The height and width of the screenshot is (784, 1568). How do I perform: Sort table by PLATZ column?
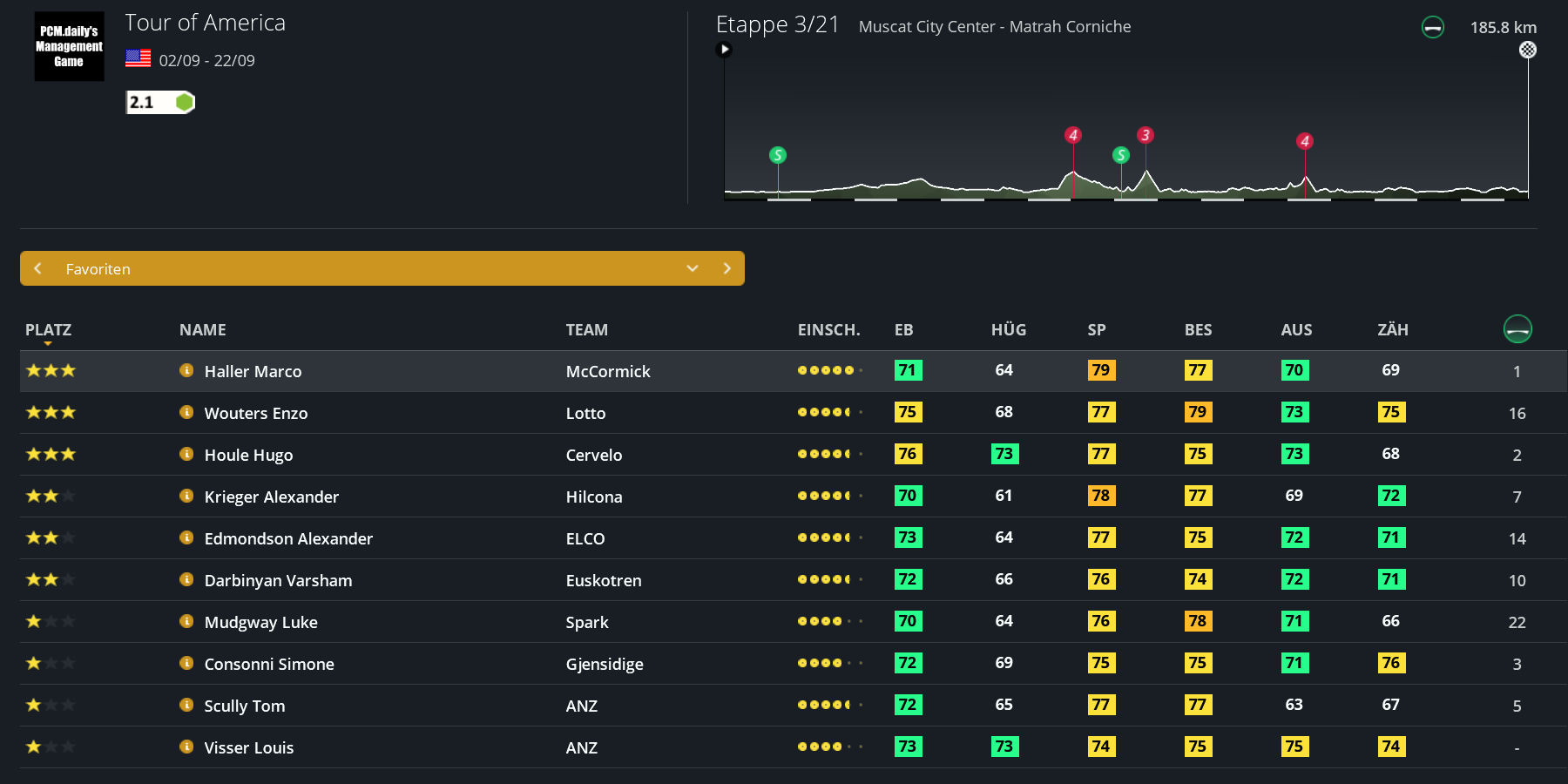coord(48,330)
